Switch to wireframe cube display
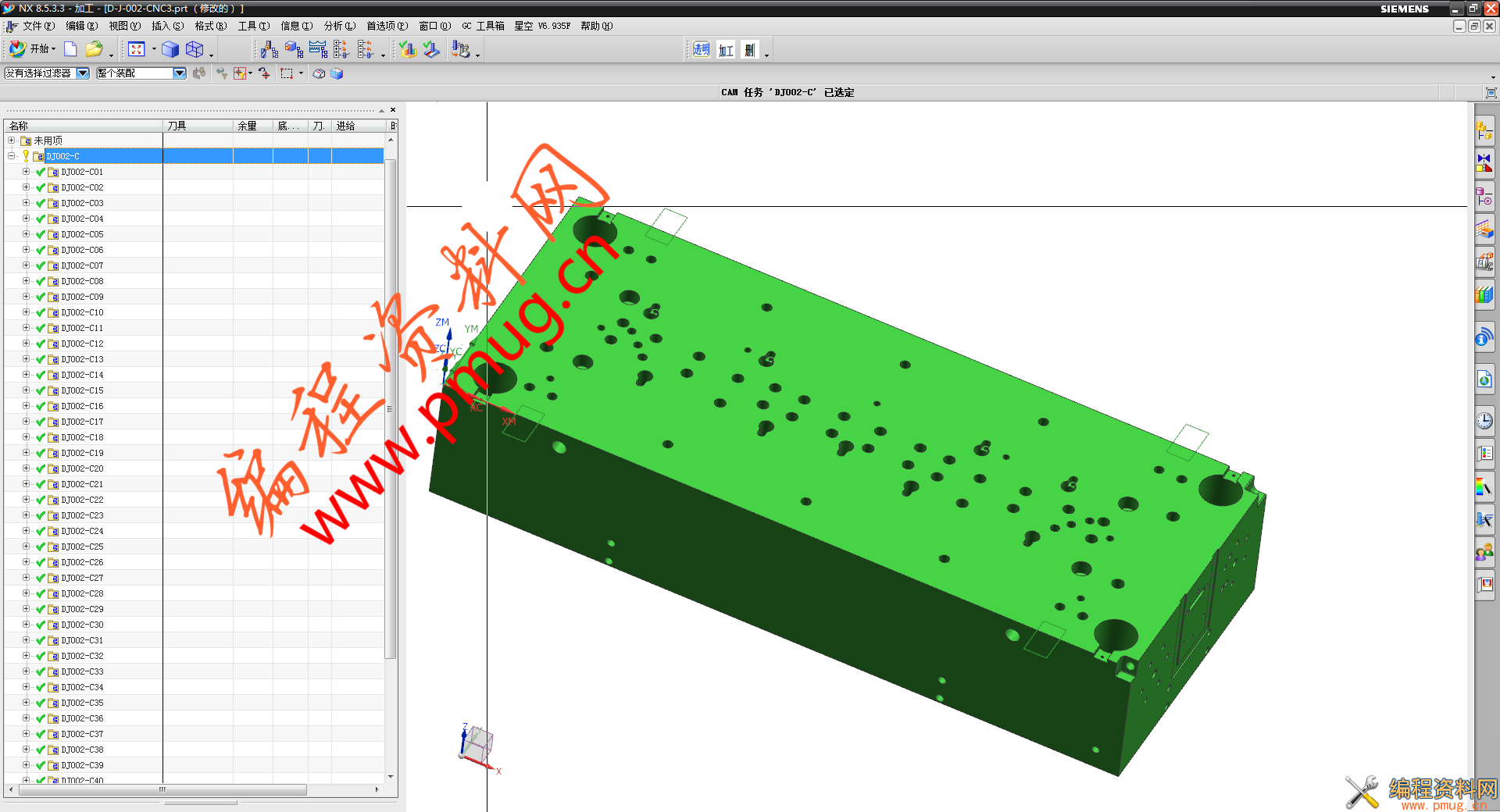This screenshot has width=1500, height=812. tap(195, 49)
